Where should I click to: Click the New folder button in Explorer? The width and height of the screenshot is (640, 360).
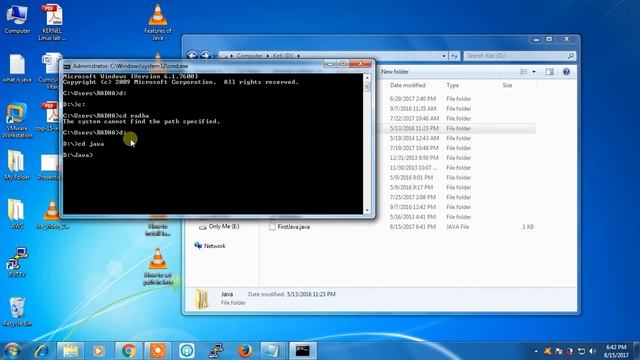(395, 72)
